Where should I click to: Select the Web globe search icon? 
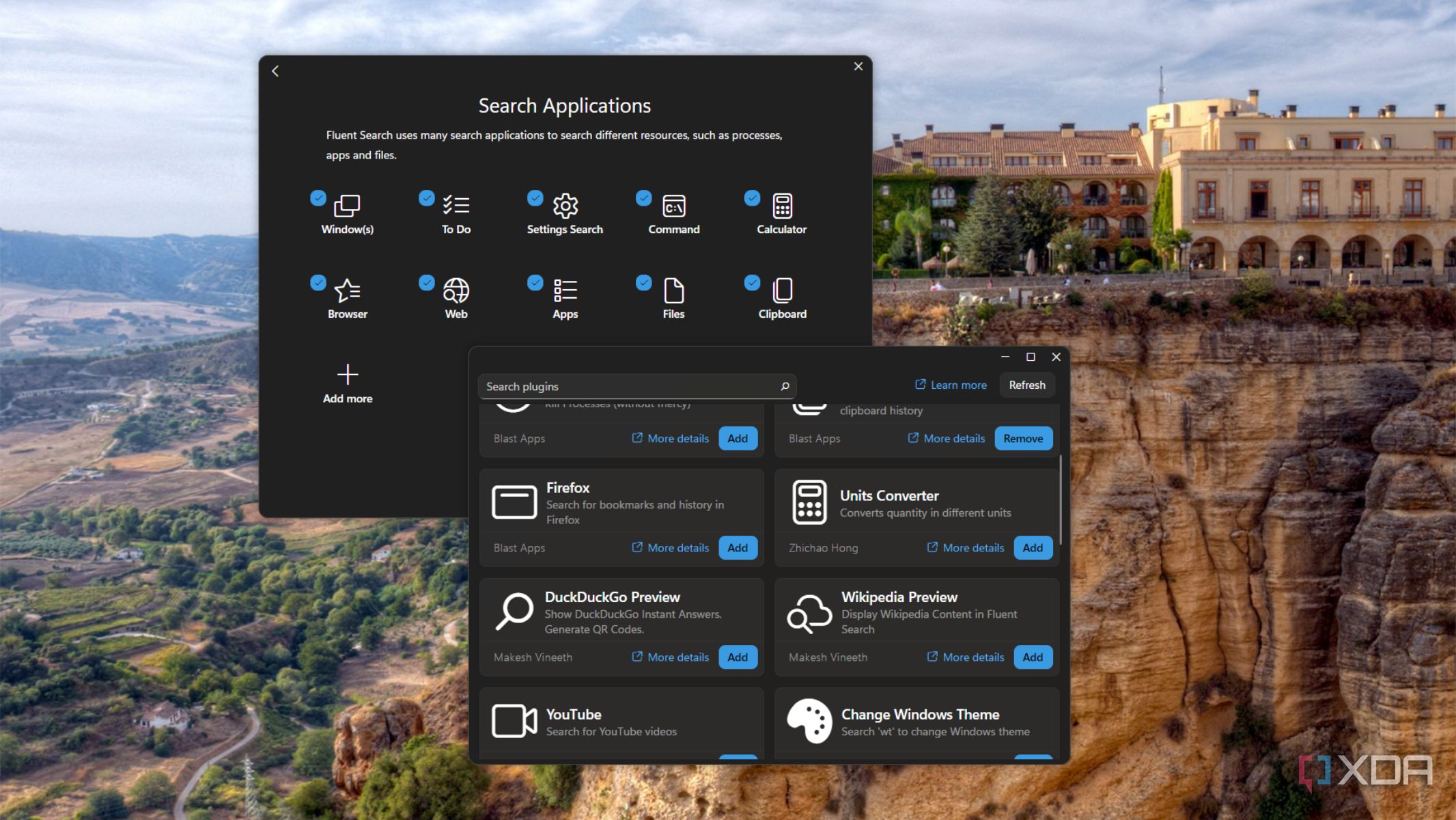tap(456, 291)
